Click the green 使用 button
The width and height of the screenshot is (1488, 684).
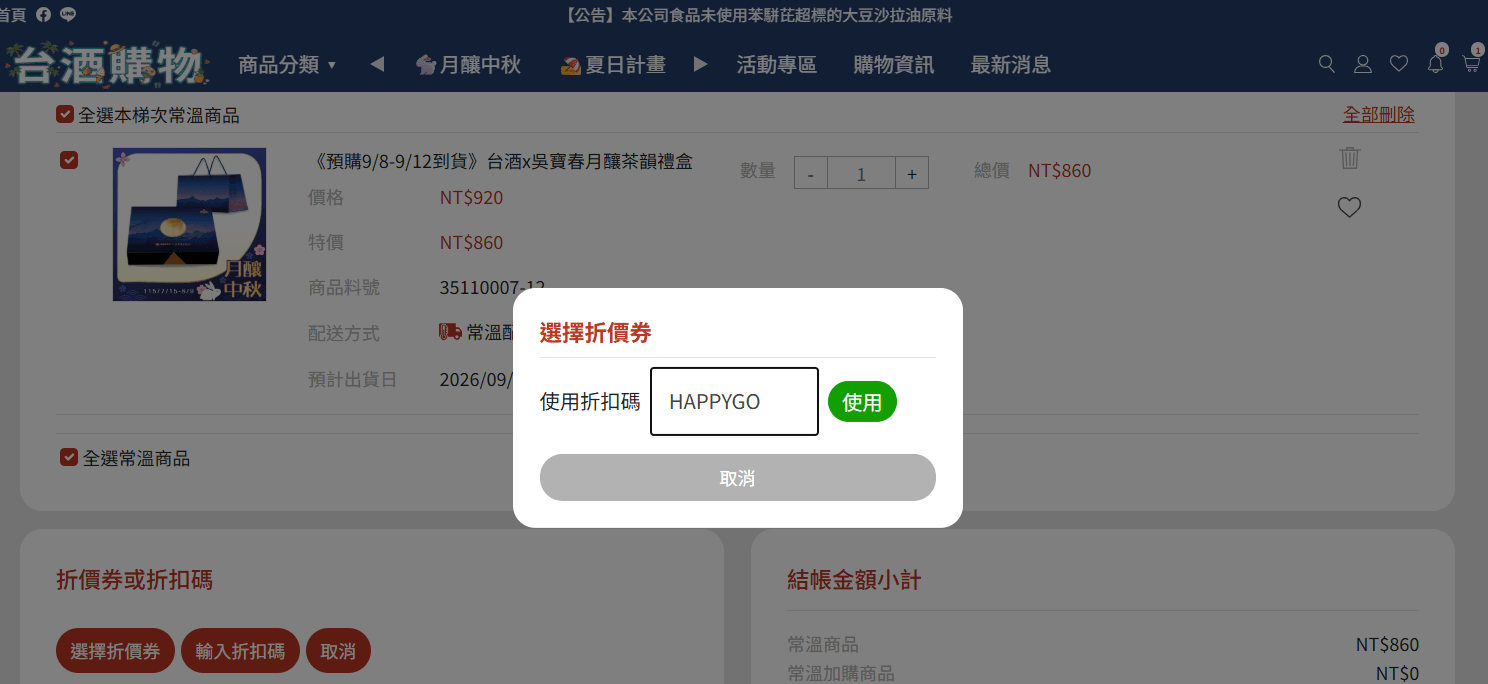(862, 402)
